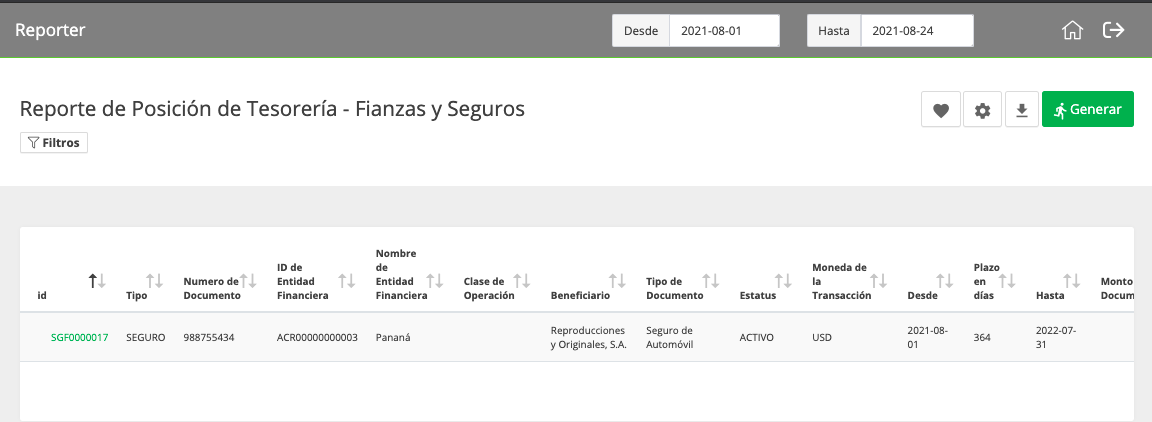The height and width of the screenshot is (422, 1152).
Task: Sort by Numero de Documento arrows
Action: point(248,280)
